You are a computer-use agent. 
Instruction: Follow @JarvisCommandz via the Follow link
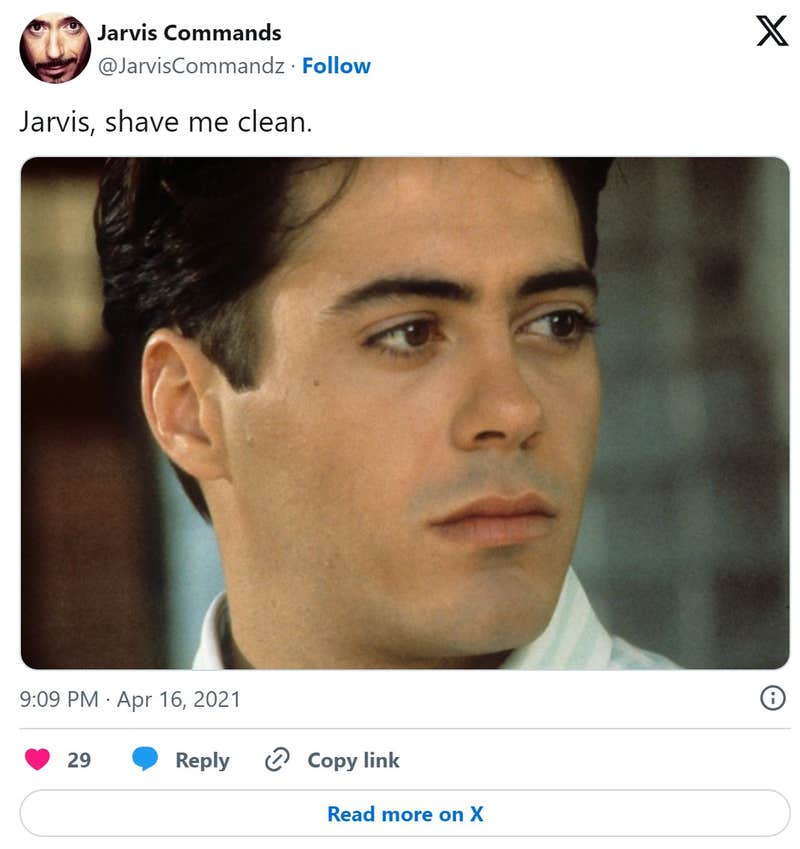(336, 66)
